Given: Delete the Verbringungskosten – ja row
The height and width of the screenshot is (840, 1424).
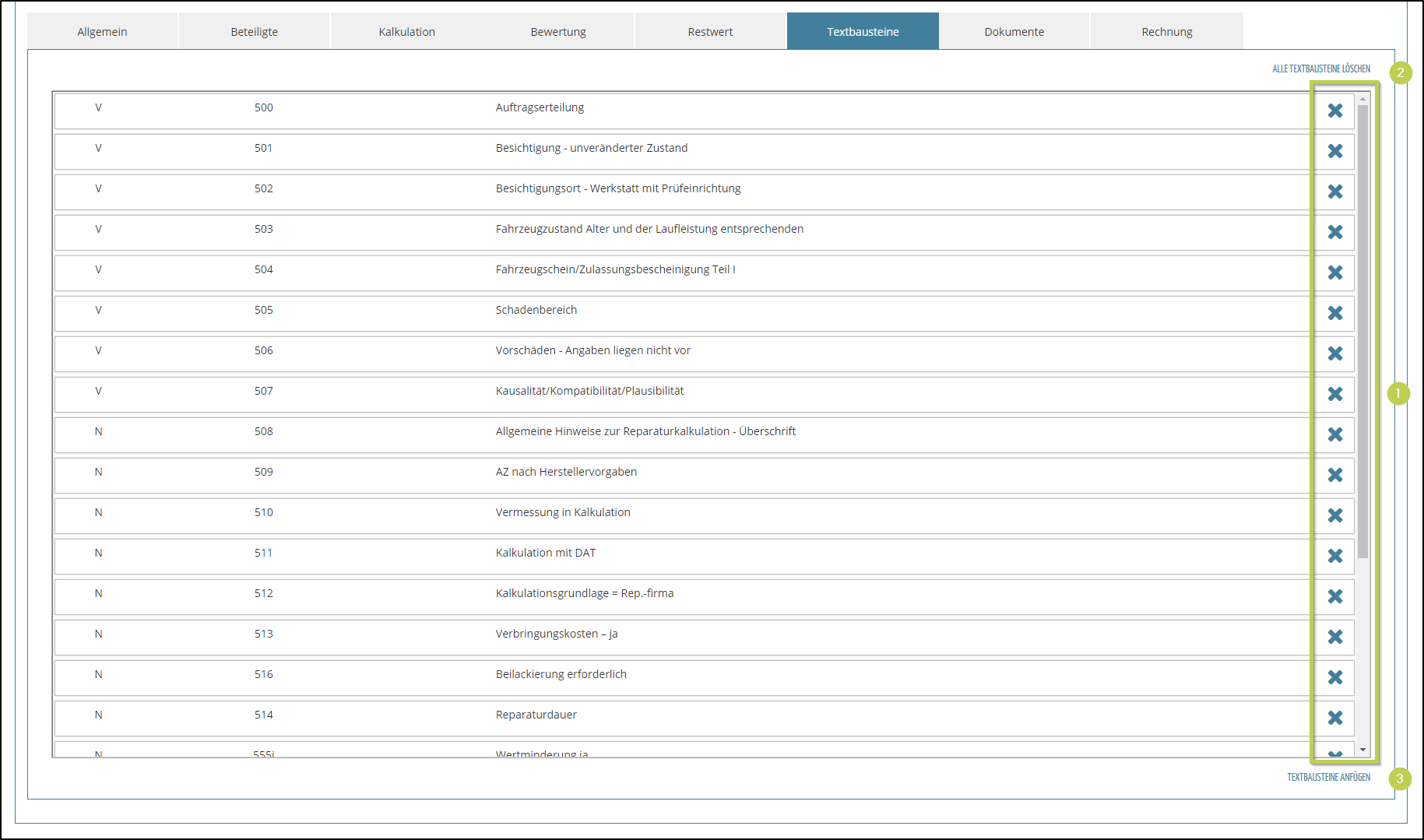Looking at the screenshot, I should click(1334, 637).
